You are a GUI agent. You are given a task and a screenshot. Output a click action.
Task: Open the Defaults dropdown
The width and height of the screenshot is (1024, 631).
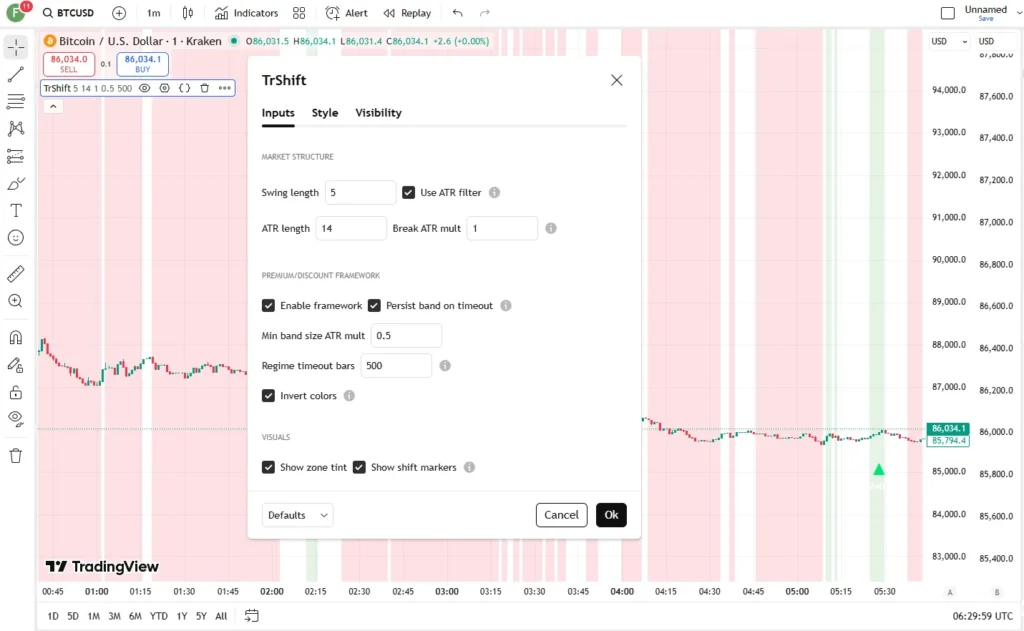pyautogui.click(x=297, y=515)
